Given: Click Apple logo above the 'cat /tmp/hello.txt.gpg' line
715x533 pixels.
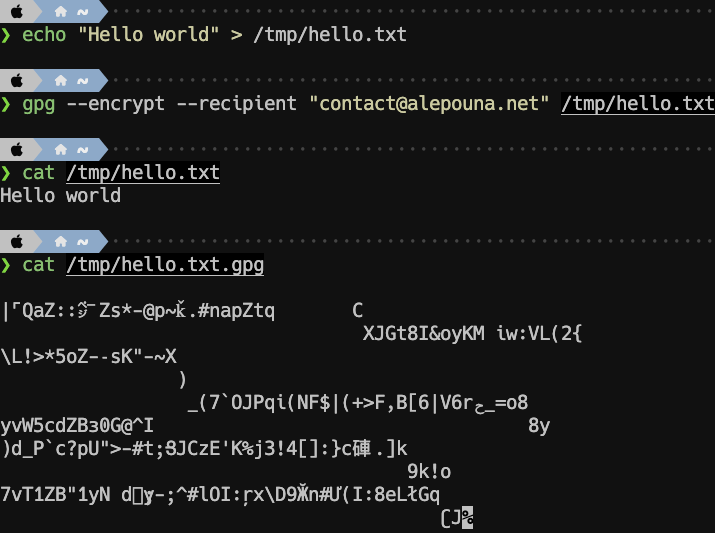Looking at the screenshot, I should pyautogui.click(x=15, y=241).
